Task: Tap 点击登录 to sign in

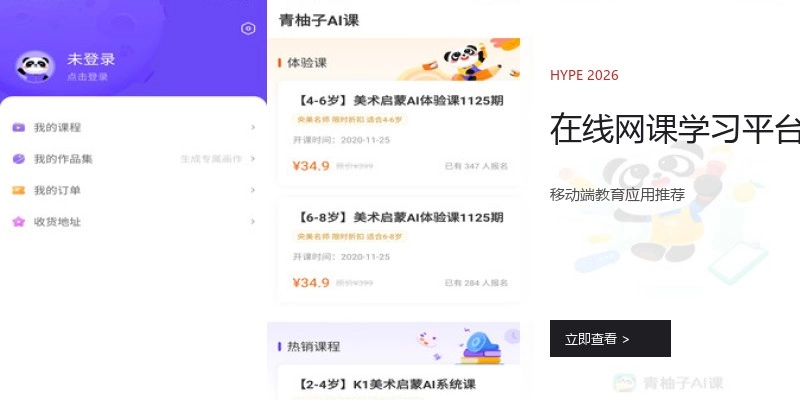Action: [87, 77]
